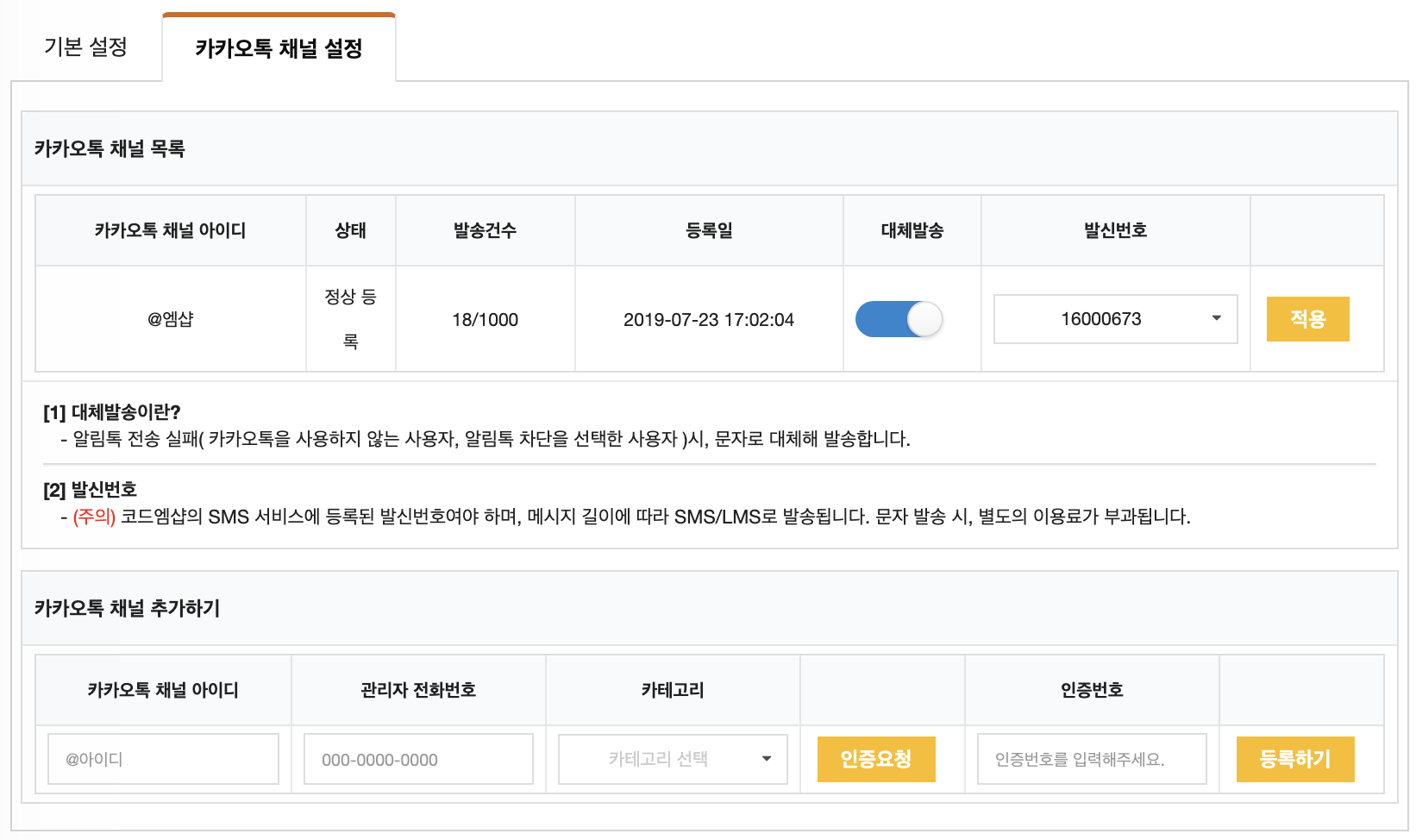This screenshot has width=1416, height=840.
Task: Open the 발신번호 16000673 dropdown
Action: pyautogui.click(x=1116, y=319)
